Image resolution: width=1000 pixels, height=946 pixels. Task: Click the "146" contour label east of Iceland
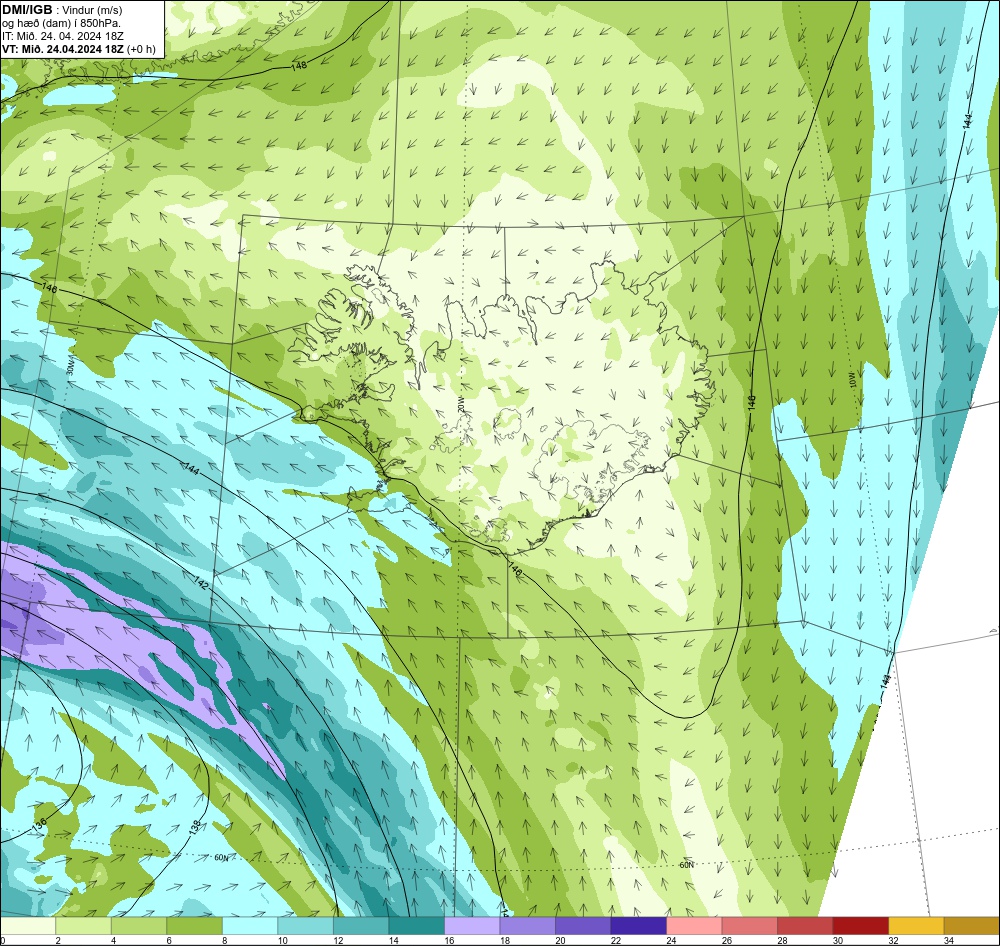(752, 403)
